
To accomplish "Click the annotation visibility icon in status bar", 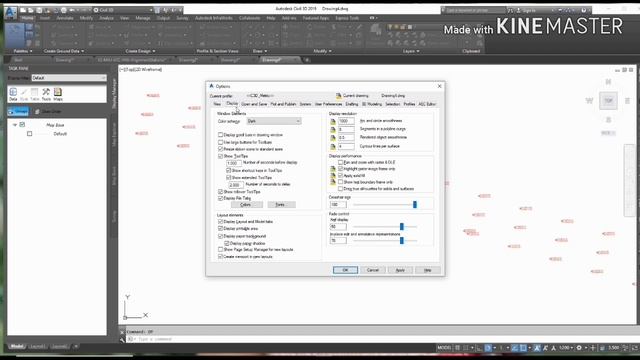I will coord(537,348).
